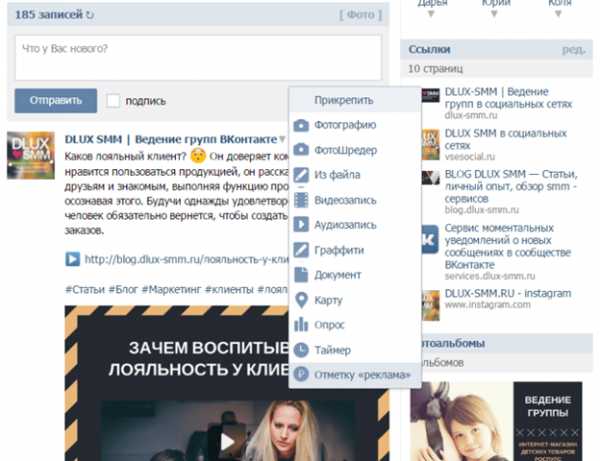Viewport: 600px width, 461px height.
Task: Click the 10 страниц count text
Action: pyautogui.click(x=435, y=69)
